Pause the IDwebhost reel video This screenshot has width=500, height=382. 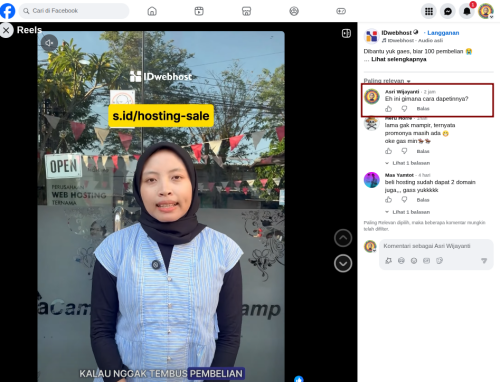point(161,207)
